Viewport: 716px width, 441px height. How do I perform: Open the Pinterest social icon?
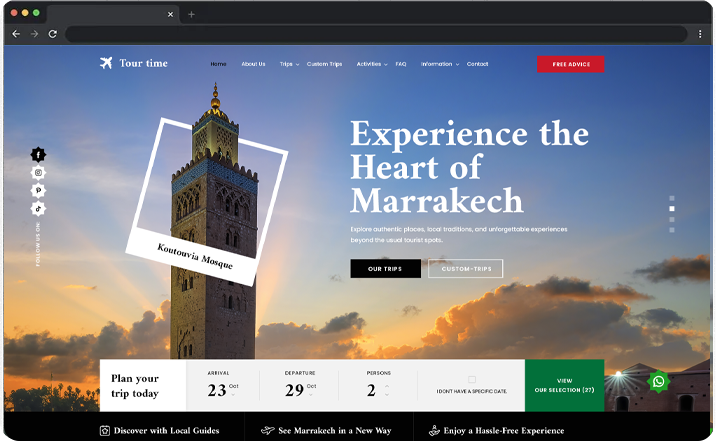pyautogui.click(x=38, y=190)
